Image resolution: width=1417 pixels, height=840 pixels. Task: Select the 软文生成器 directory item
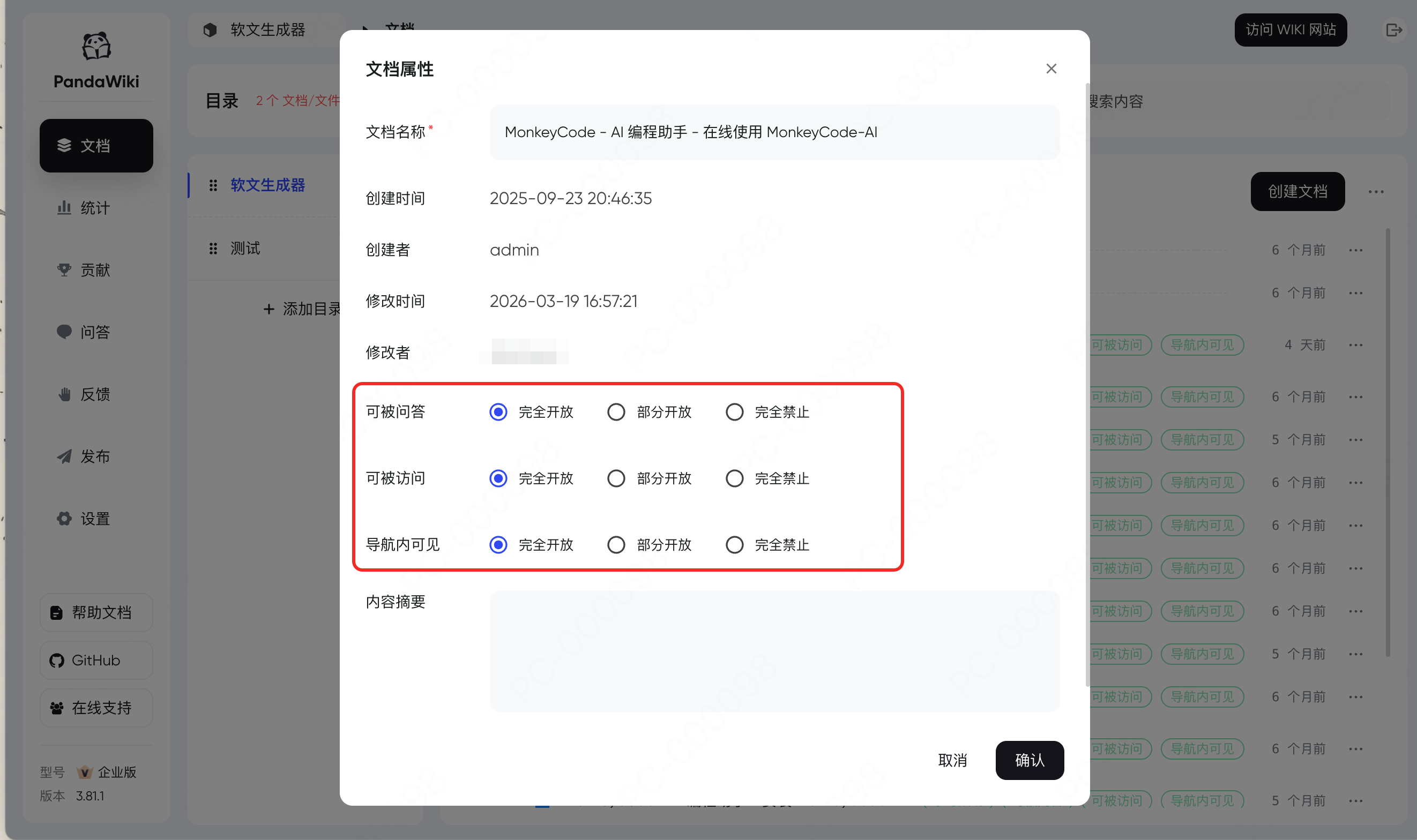267,185
